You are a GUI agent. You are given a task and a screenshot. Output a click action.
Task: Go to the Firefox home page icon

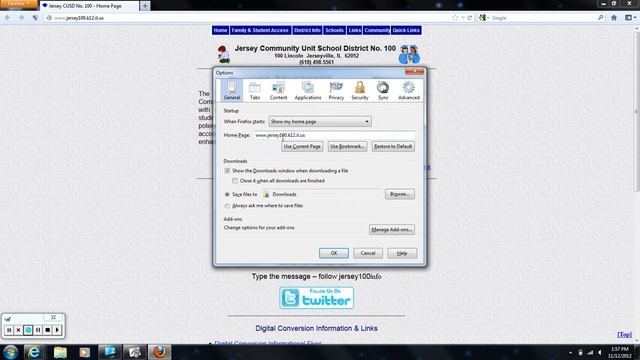tap(614, 18)
